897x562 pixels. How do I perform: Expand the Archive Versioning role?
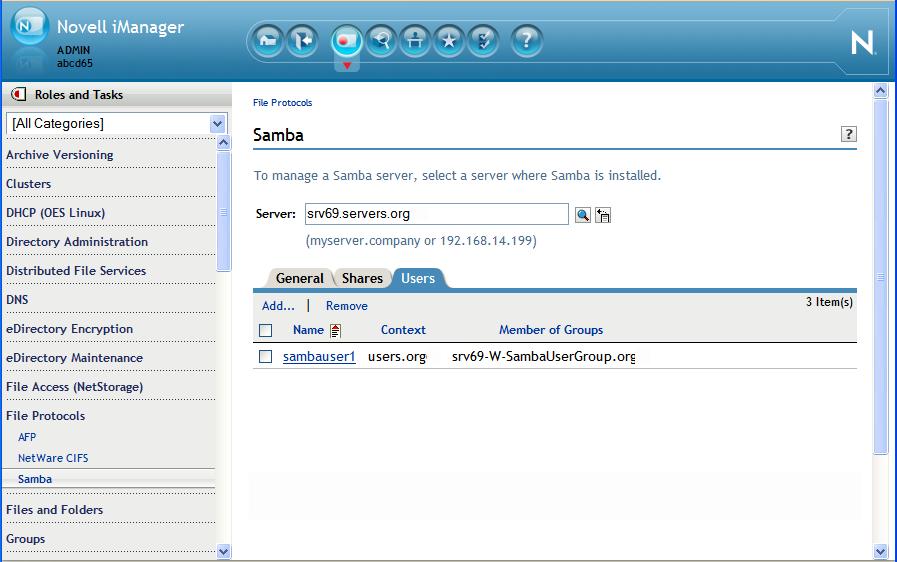coord(59,155)
